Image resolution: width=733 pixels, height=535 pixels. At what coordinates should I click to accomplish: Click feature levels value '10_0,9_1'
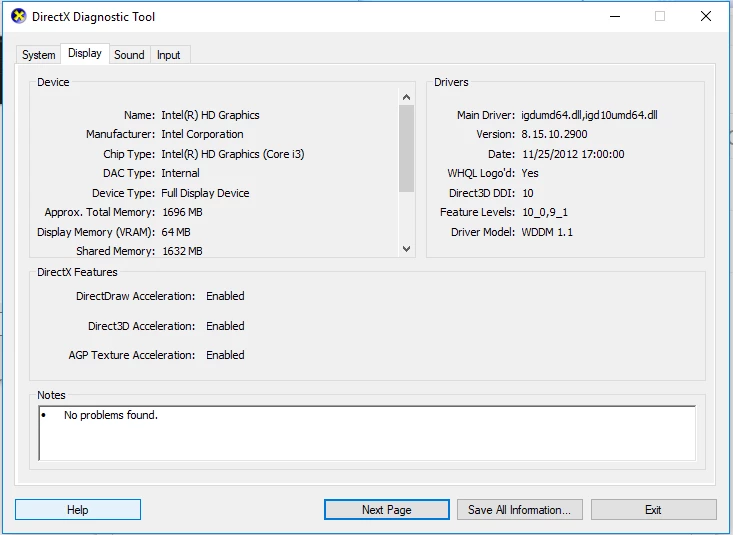pos(545,213)
